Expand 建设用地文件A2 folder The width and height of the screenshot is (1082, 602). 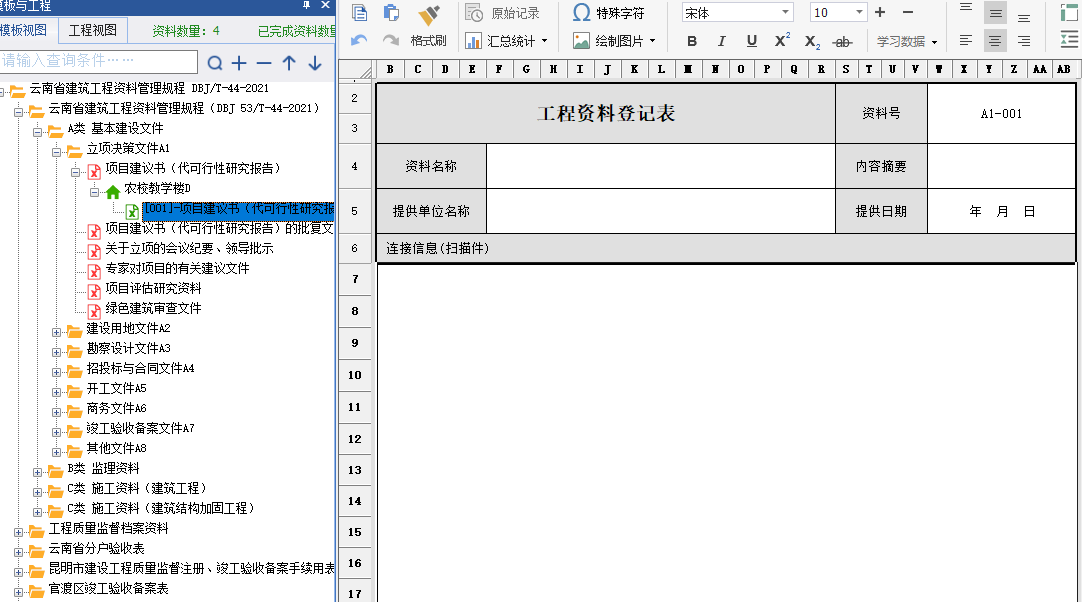57,332
